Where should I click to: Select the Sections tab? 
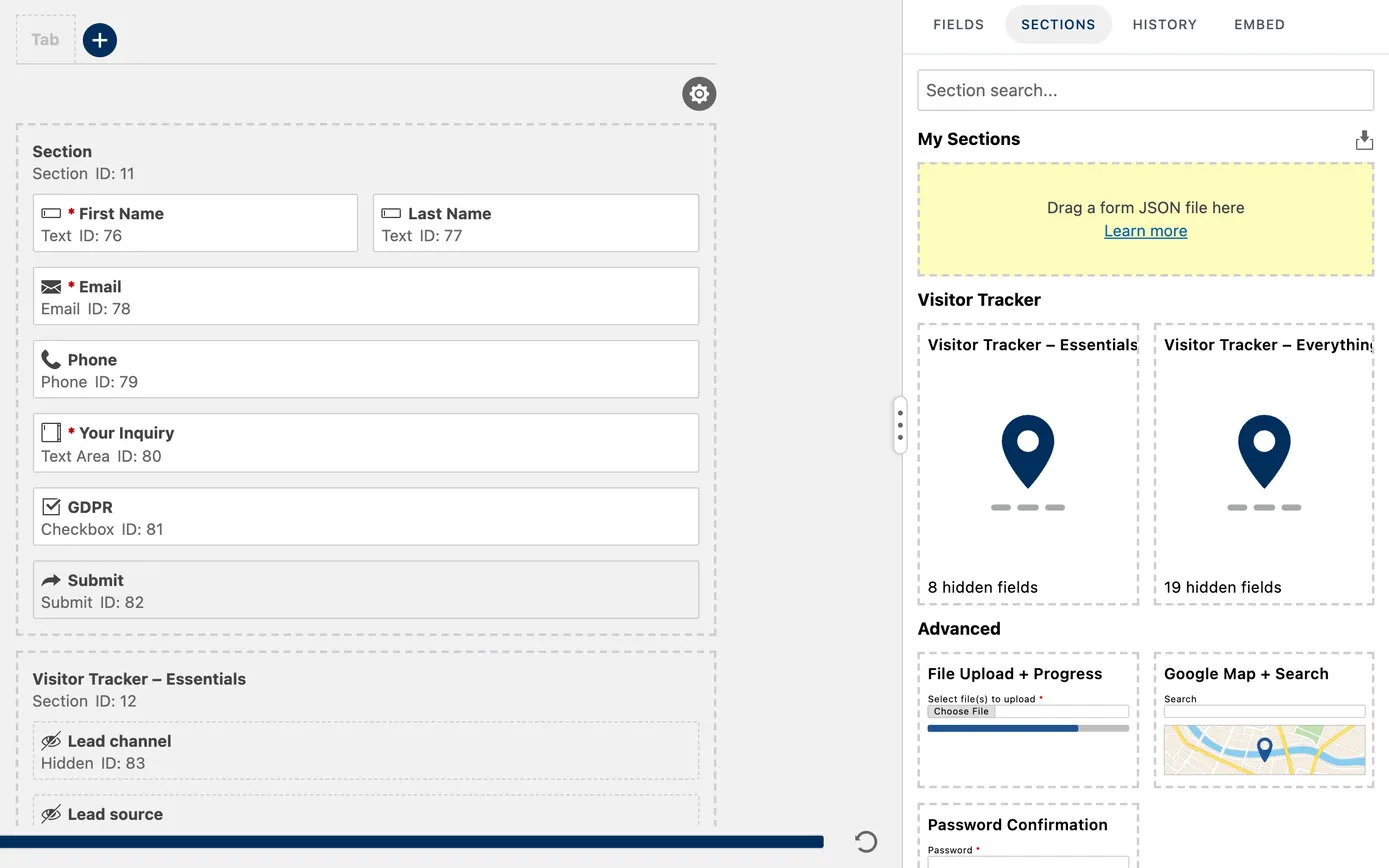tap(1058, 24)
